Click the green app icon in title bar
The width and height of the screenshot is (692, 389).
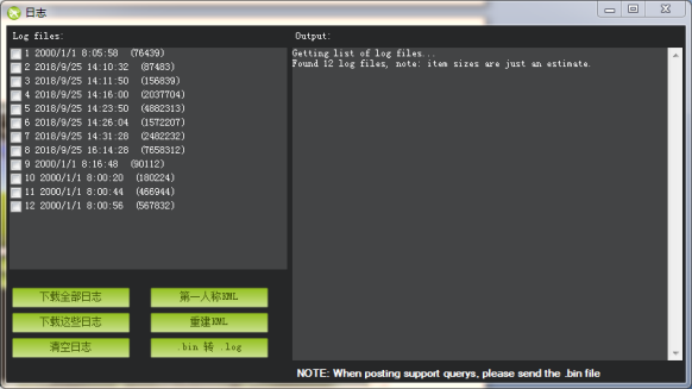(14, 13)
